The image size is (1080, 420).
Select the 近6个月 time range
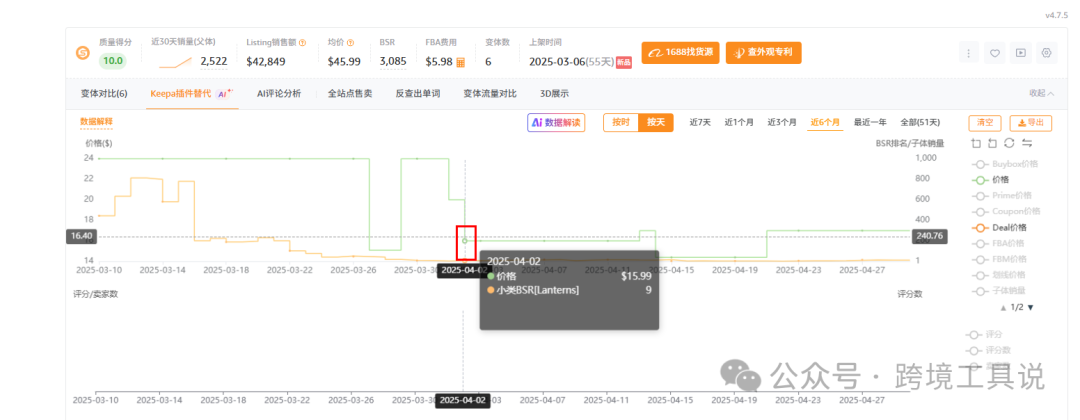click(x=825, y=123)
